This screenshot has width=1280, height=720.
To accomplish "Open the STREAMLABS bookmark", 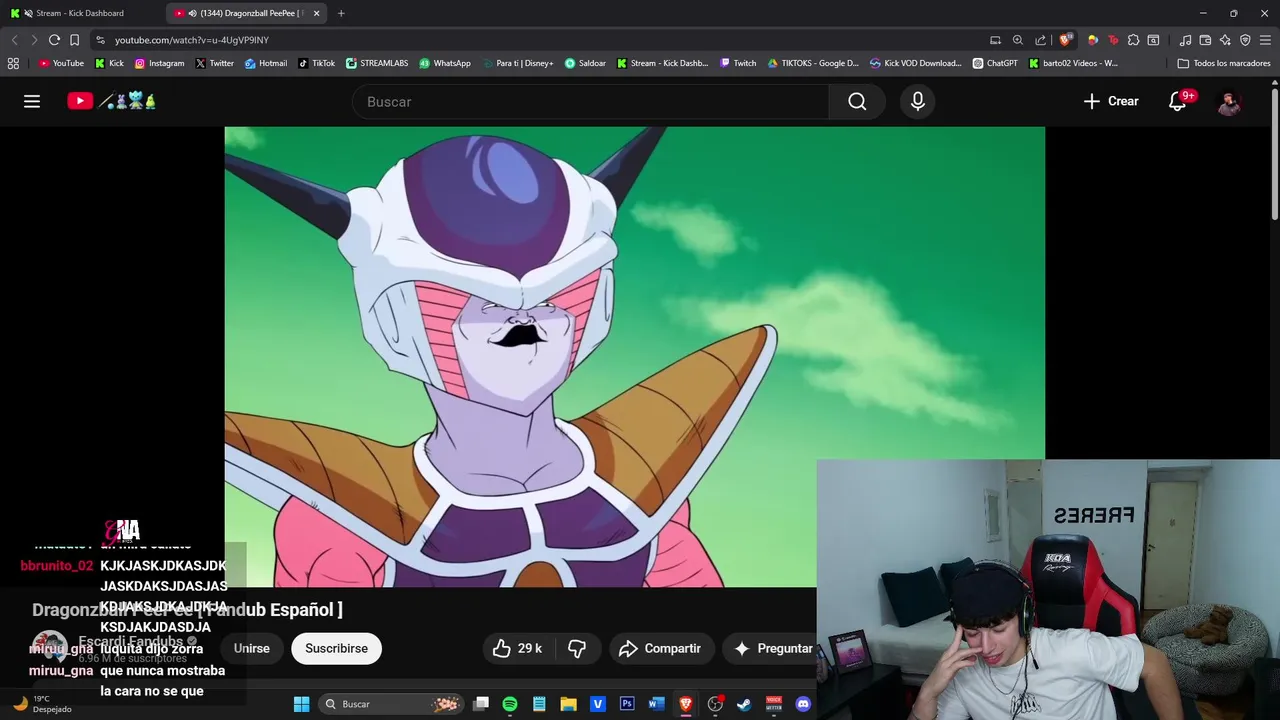I will click(x=377, y=63).
